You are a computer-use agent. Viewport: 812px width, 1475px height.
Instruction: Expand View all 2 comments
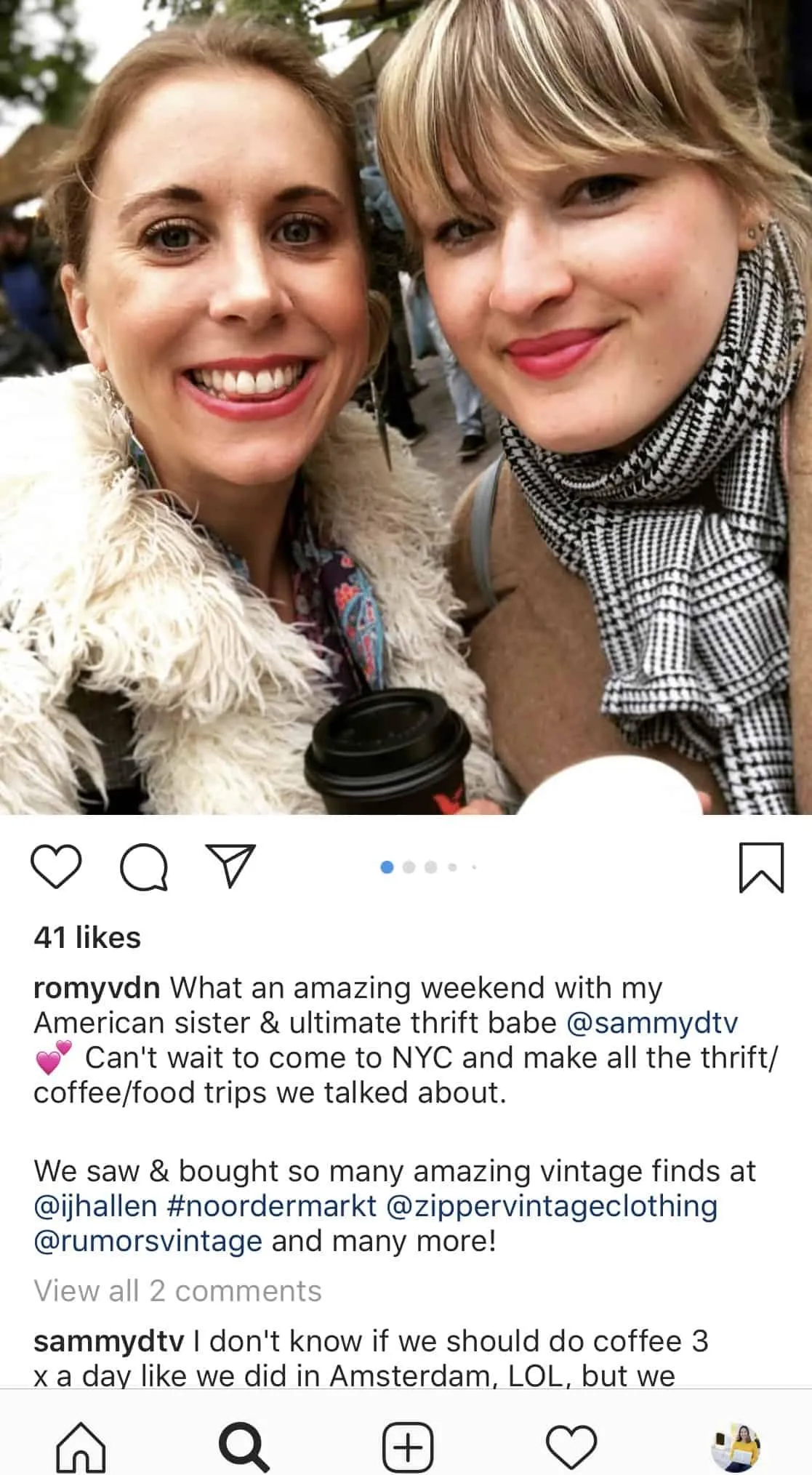coord(177,1291)
